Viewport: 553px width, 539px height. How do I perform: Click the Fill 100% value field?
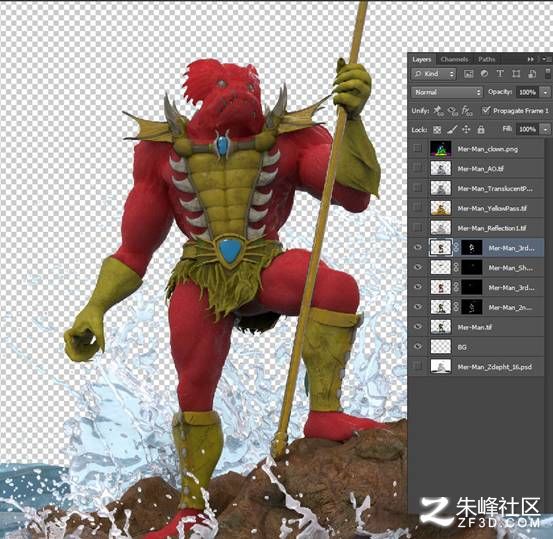point(528,129)
